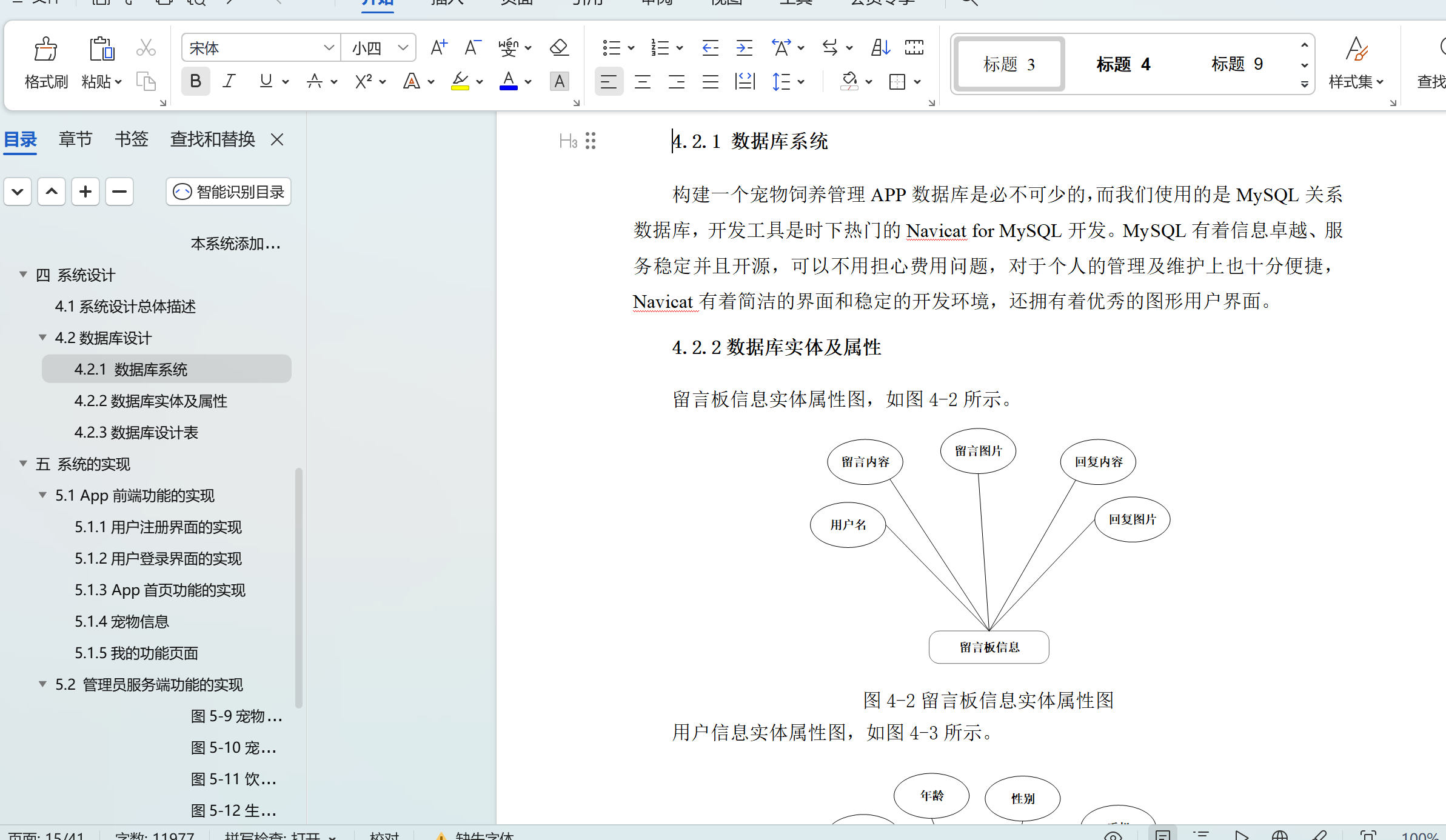Click the Paste clipboard icon
1446x840 pixels.
pos(101,49)
